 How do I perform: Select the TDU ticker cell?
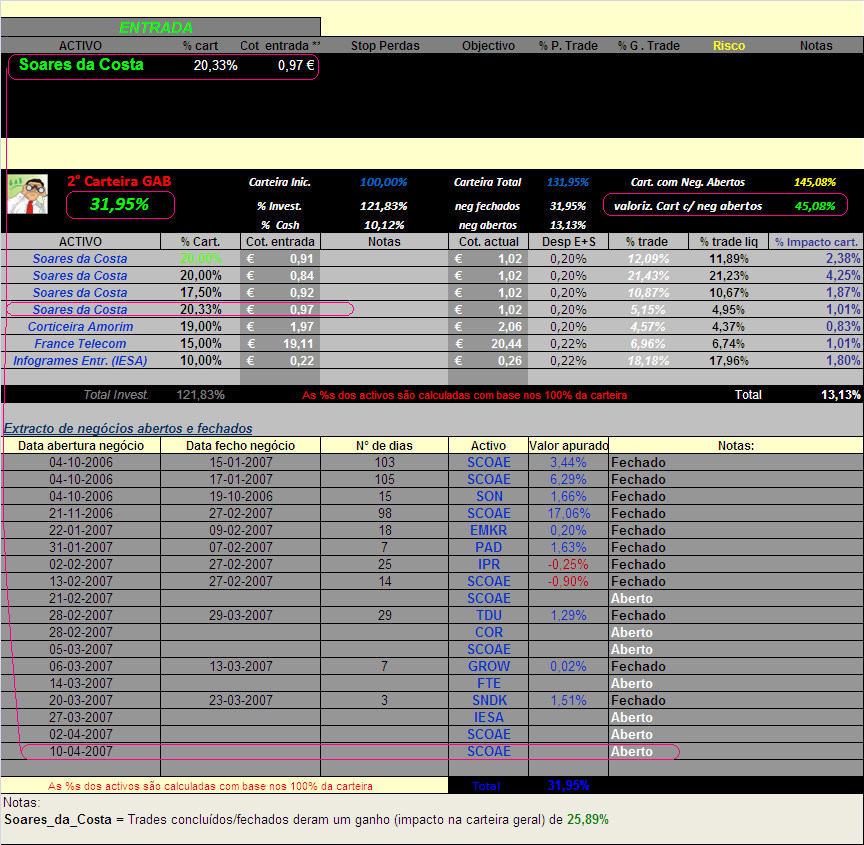coord(489,615)
